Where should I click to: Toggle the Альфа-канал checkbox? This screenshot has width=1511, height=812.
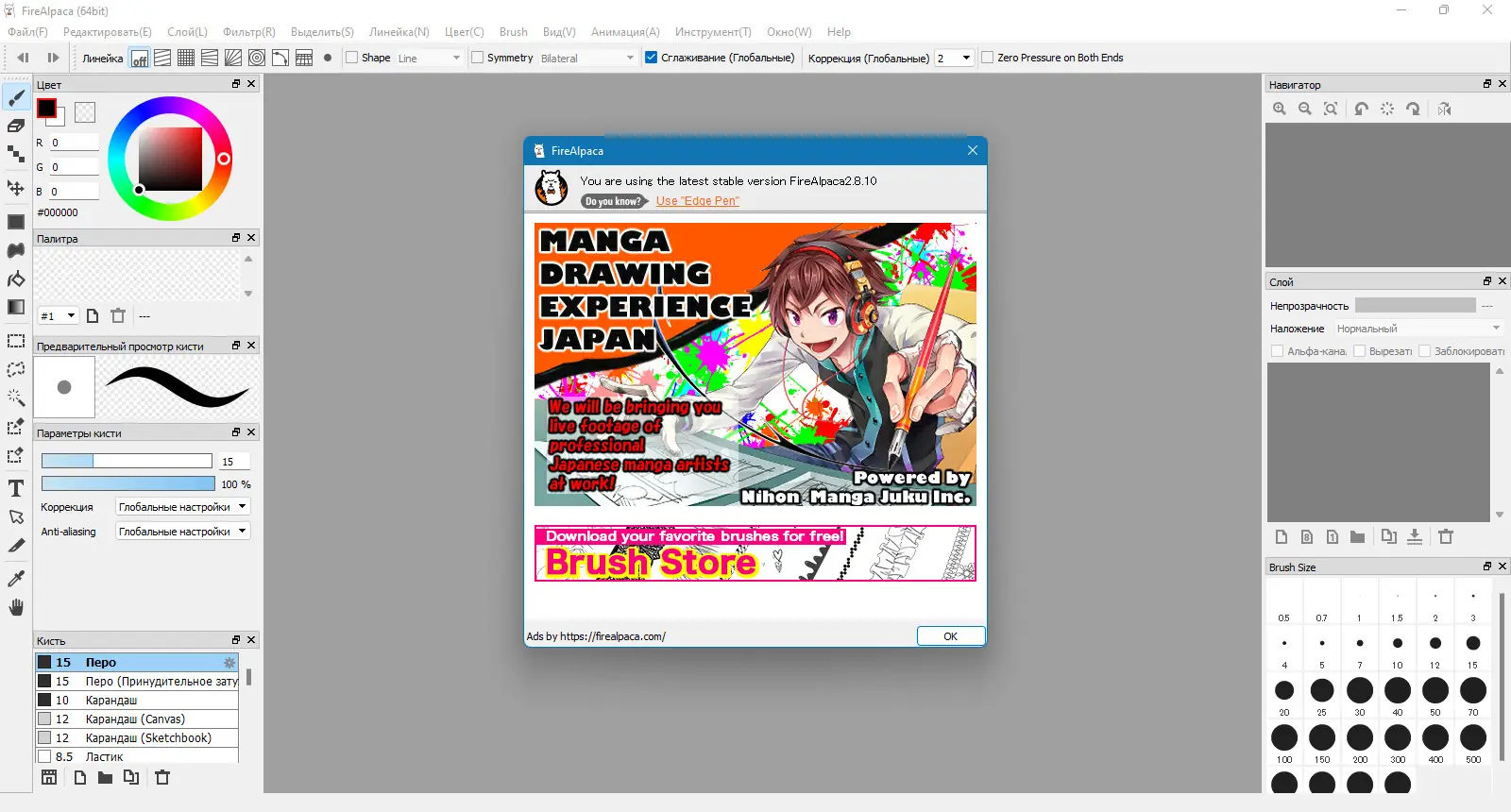pos(1278,351)
